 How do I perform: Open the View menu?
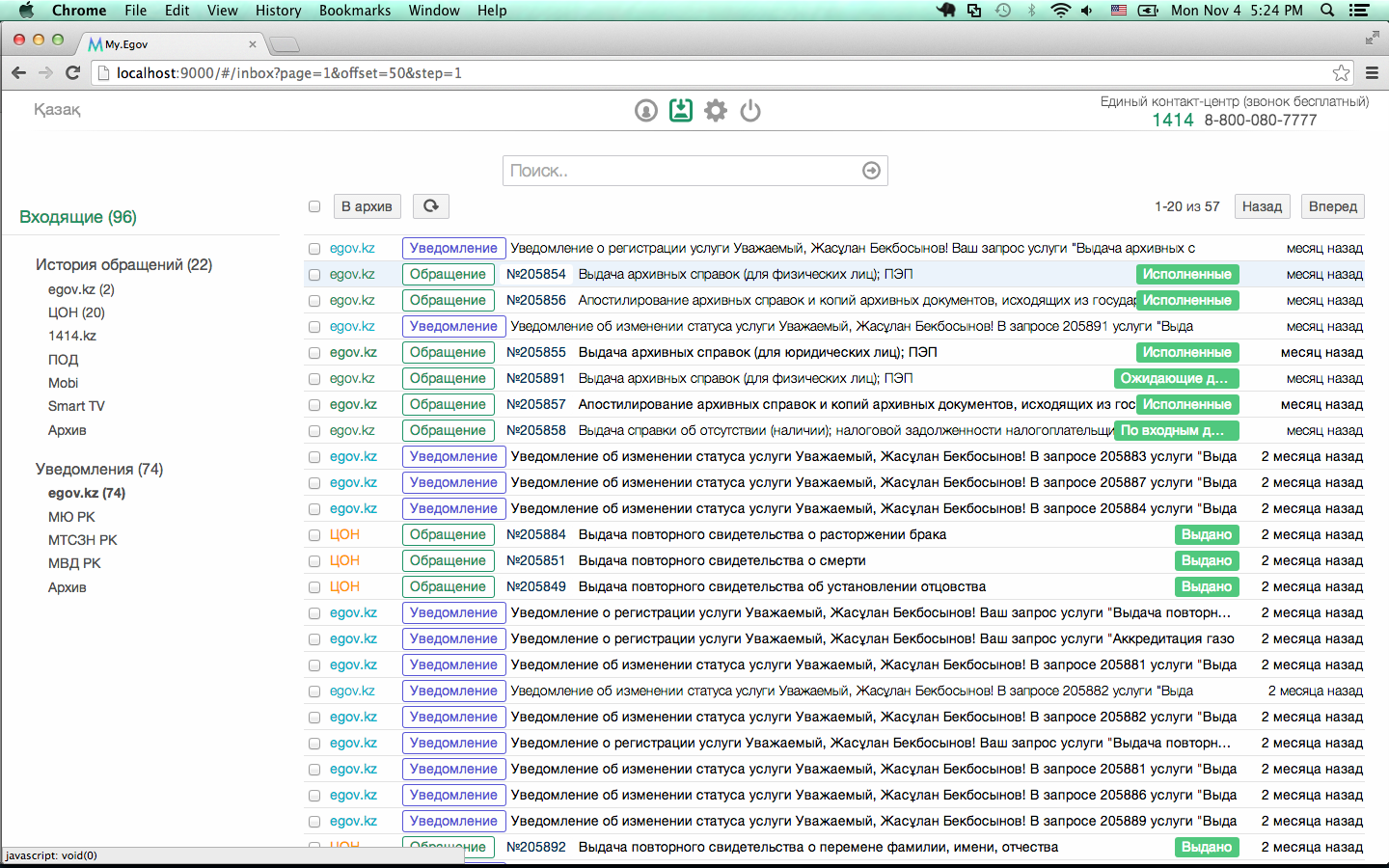pos(223,11)
